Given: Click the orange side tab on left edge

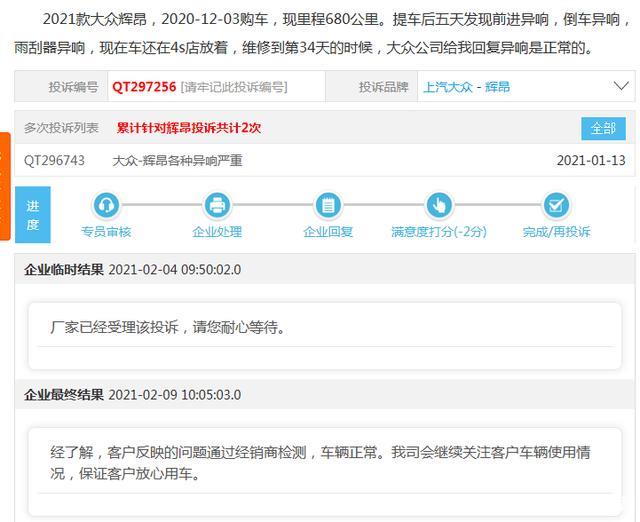Looking at the screenshot, I should click(x=5, y=186).
